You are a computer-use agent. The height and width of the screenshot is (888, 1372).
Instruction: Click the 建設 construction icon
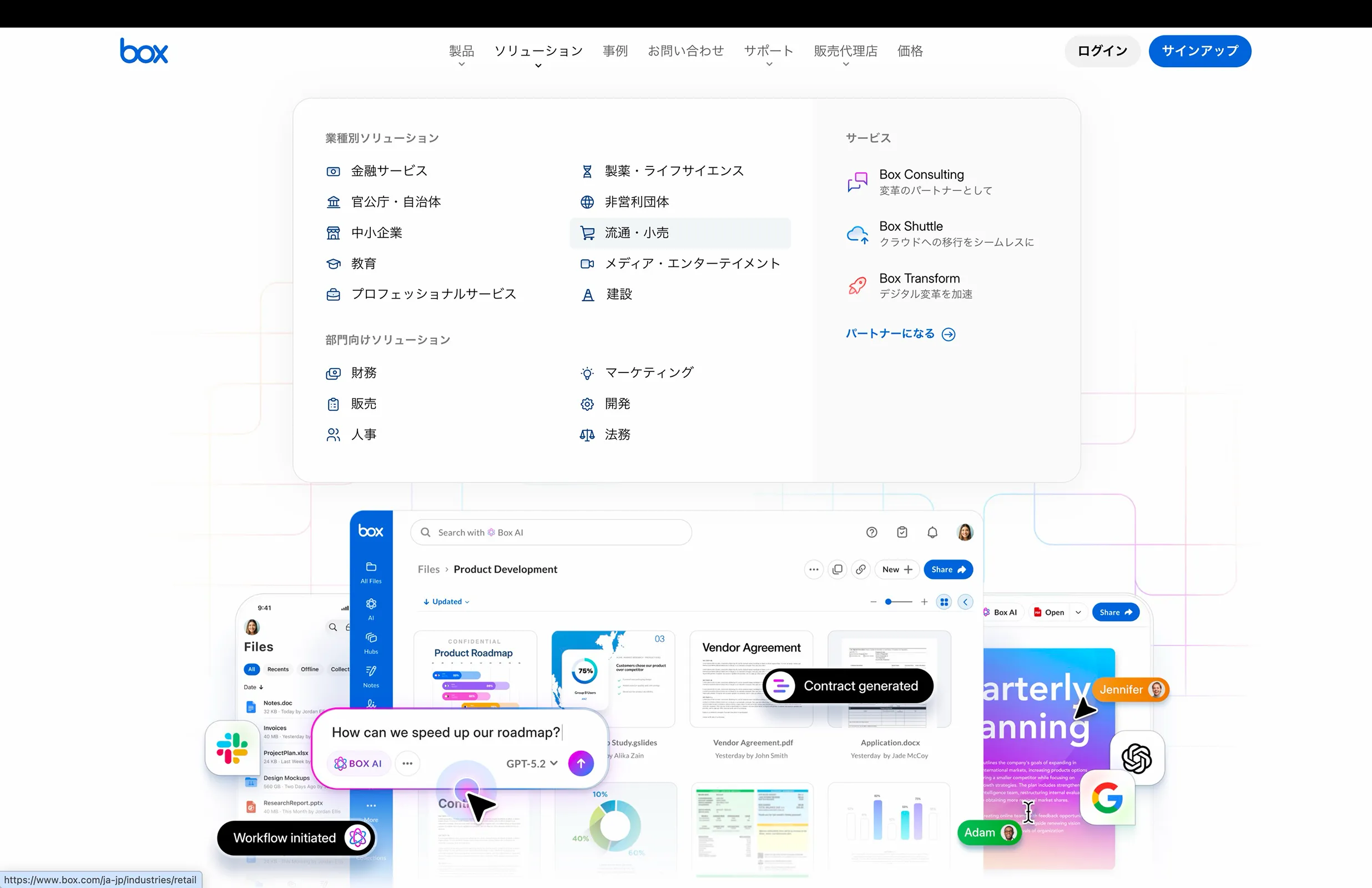[x=587, y=295]
